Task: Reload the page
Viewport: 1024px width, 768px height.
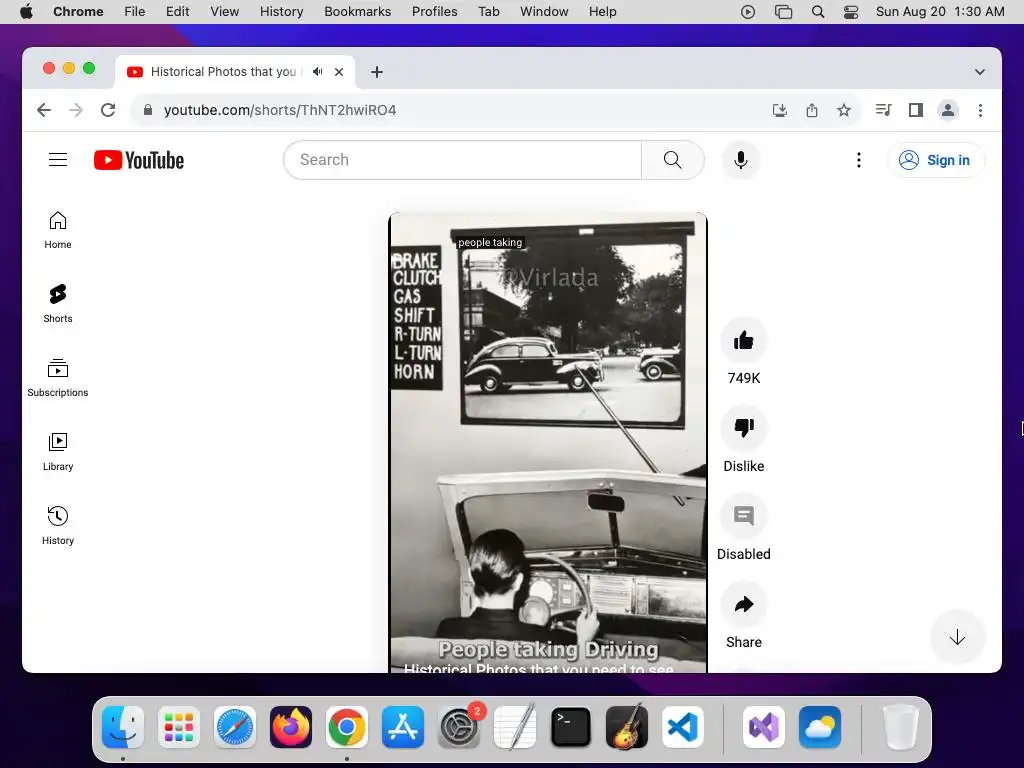Action: pos(108,110)
